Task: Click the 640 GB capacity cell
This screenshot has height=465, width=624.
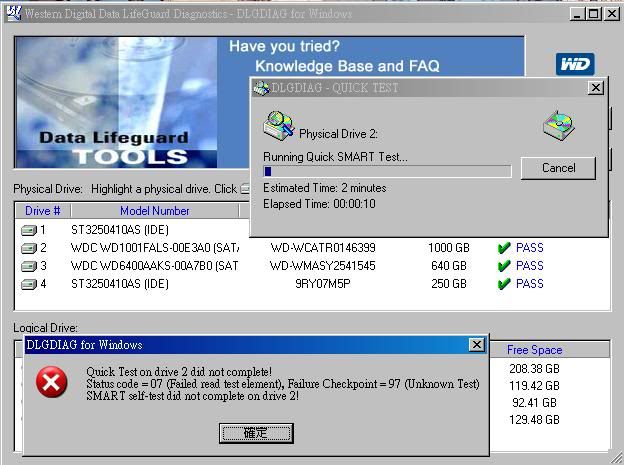Action: click(449, 266)
